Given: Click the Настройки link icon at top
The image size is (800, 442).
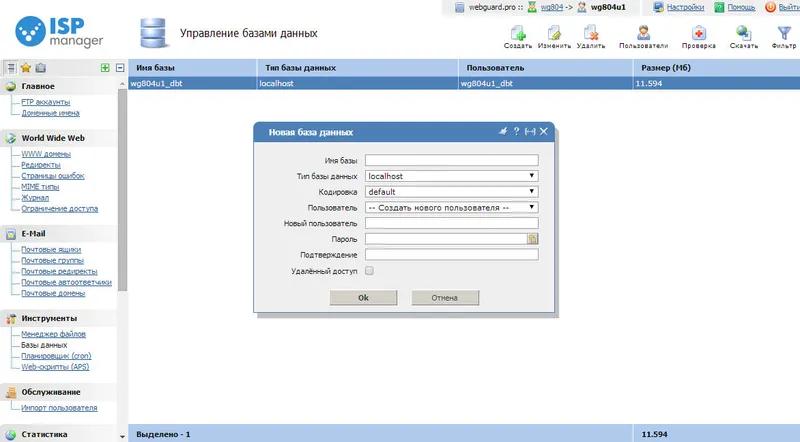Looking at the screenshot, I should coord(658,7).
